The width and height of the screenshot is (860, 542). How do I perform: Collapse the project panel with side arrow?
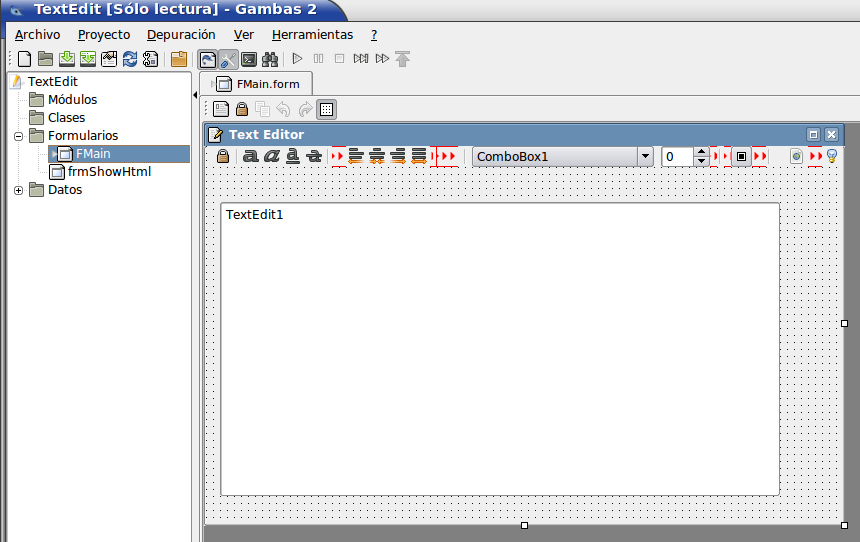pyautogui.click(x=195, y=95)
